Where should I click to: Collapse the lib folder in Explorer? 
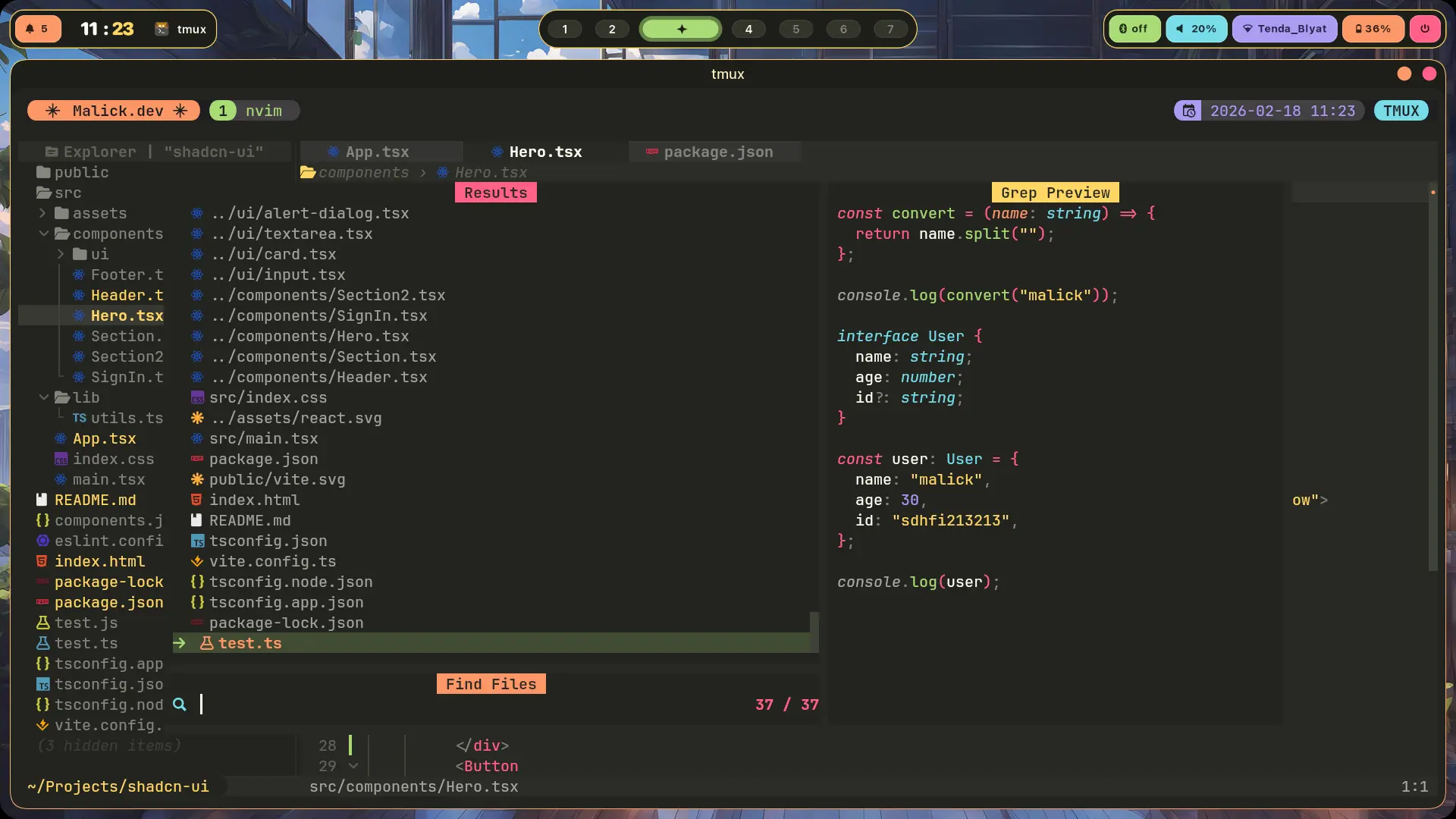[x=43, y=398]
